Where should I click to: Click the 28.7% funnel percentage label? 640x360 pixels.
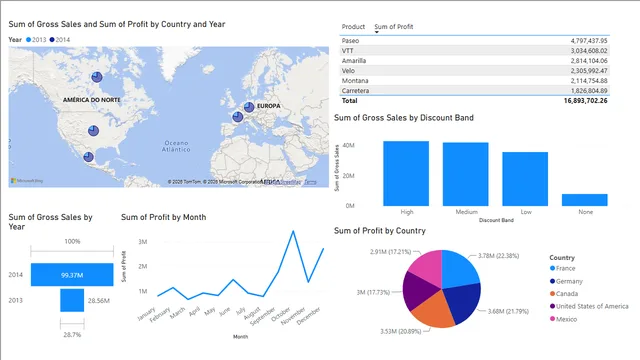(72, 335)
